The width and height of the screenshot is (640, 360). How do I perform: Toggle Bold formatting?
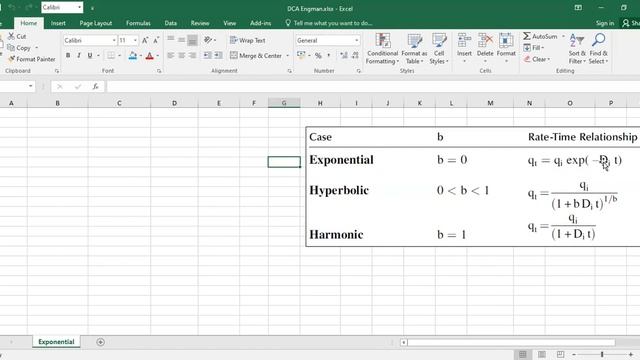(68, 56)
